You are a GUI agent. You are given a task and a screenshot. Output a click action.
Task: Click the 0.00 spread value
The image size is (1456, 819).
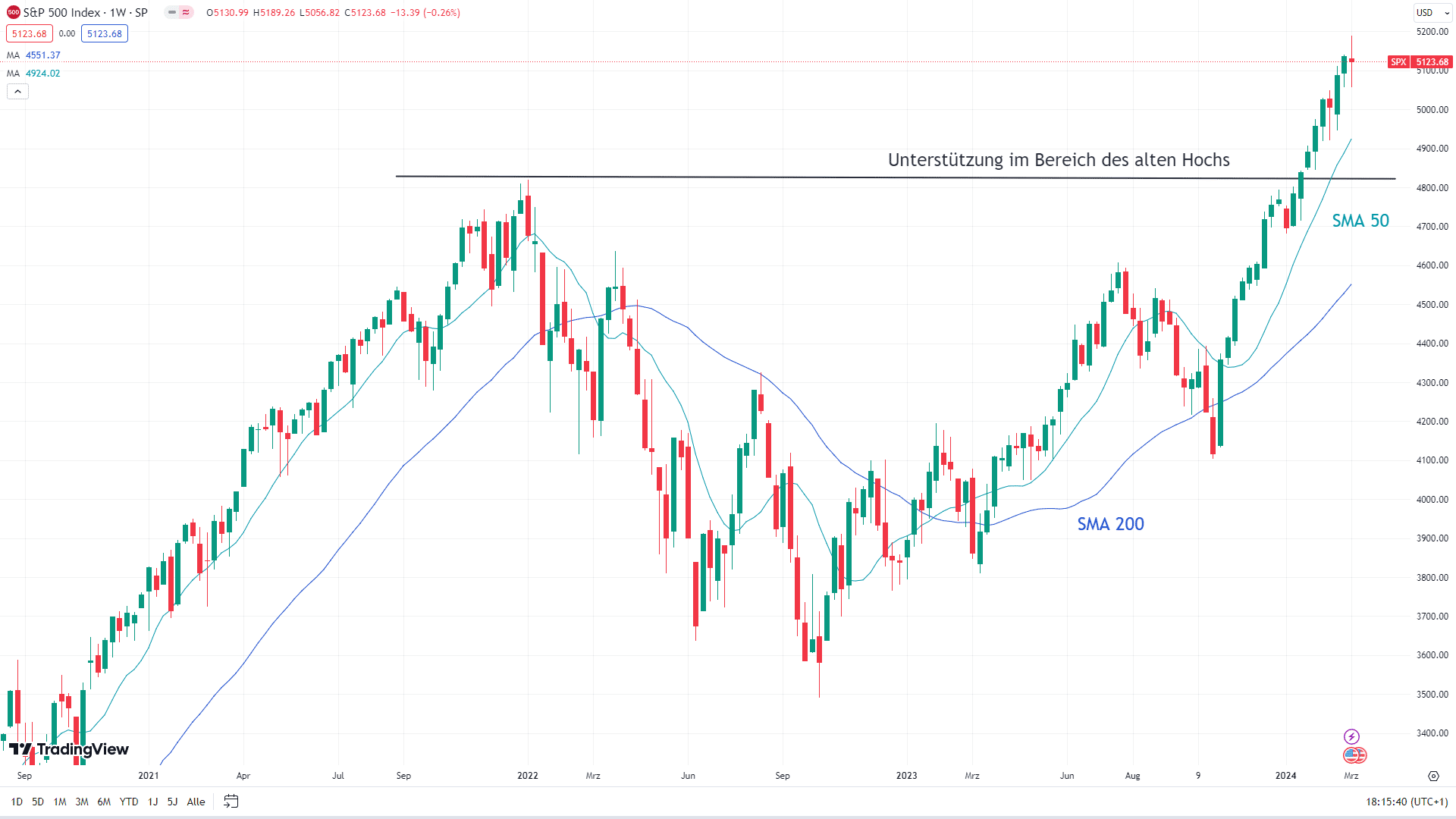click(67, 33)
